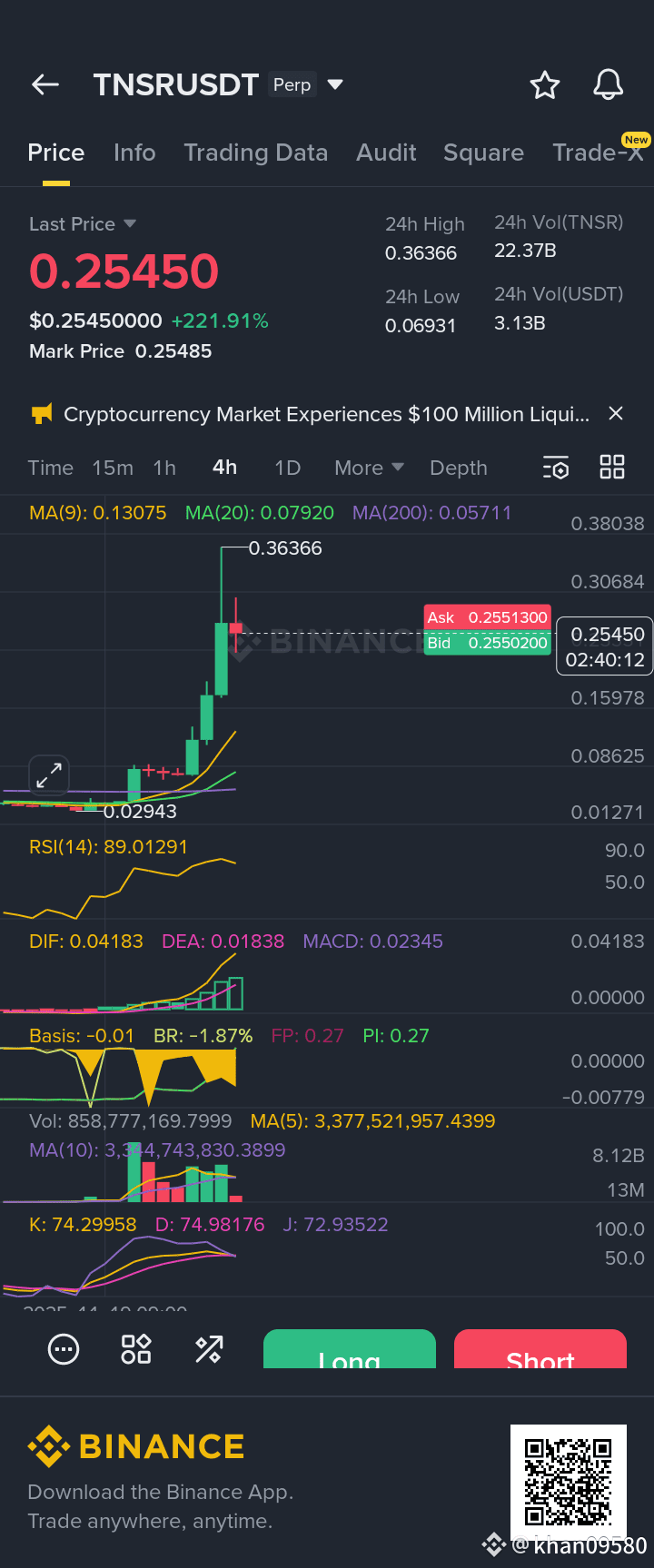
Task: Open the trading tools wand icon
Action: pyautogui.click(x=209, y=1349)
